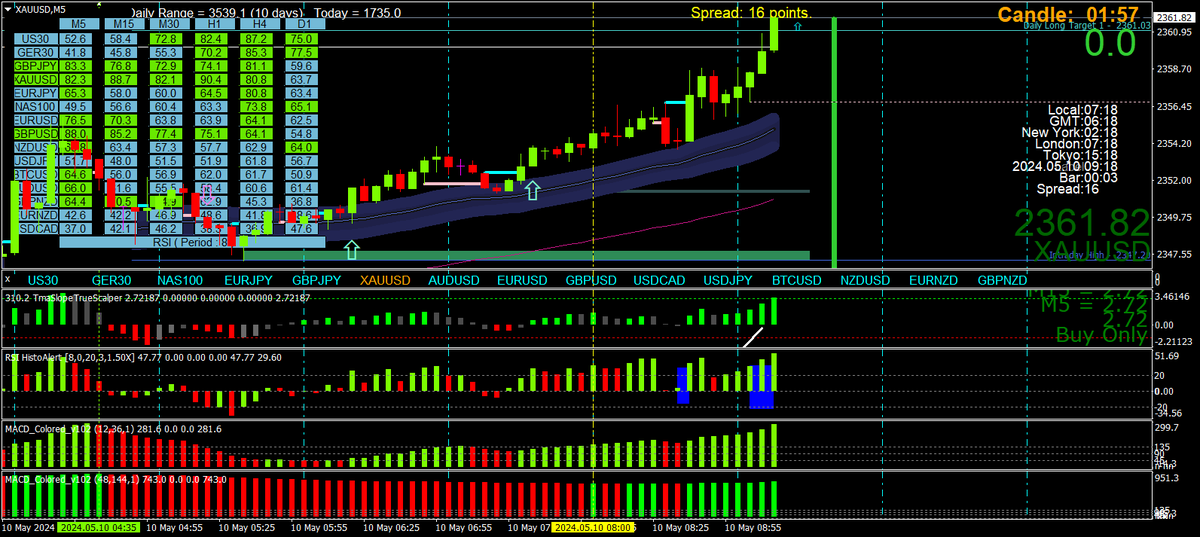Click GER30 H4 value 85.3
Image resolution: width=1200 pixels, height=537 pixels.
pos(256,52)
